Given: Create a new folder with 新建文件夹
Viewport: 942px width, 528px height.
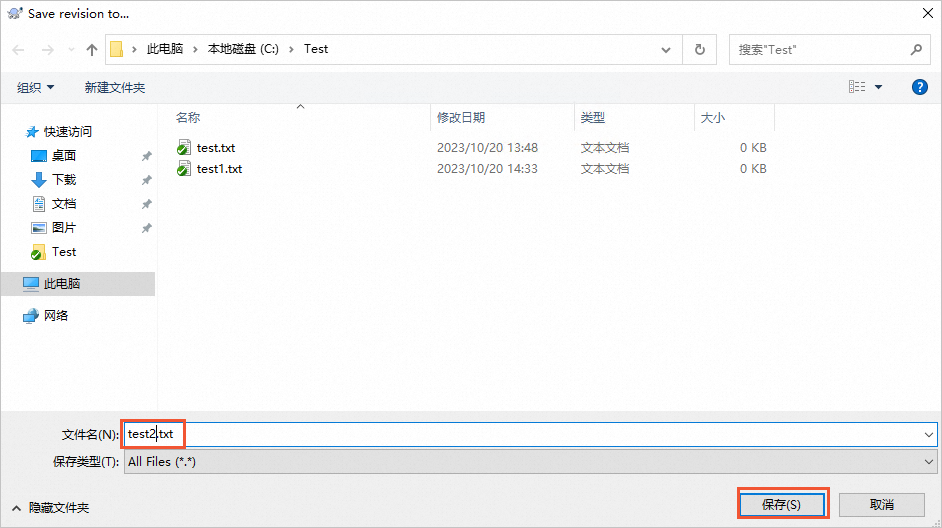Looking at the screenshot, I should 115,88.
